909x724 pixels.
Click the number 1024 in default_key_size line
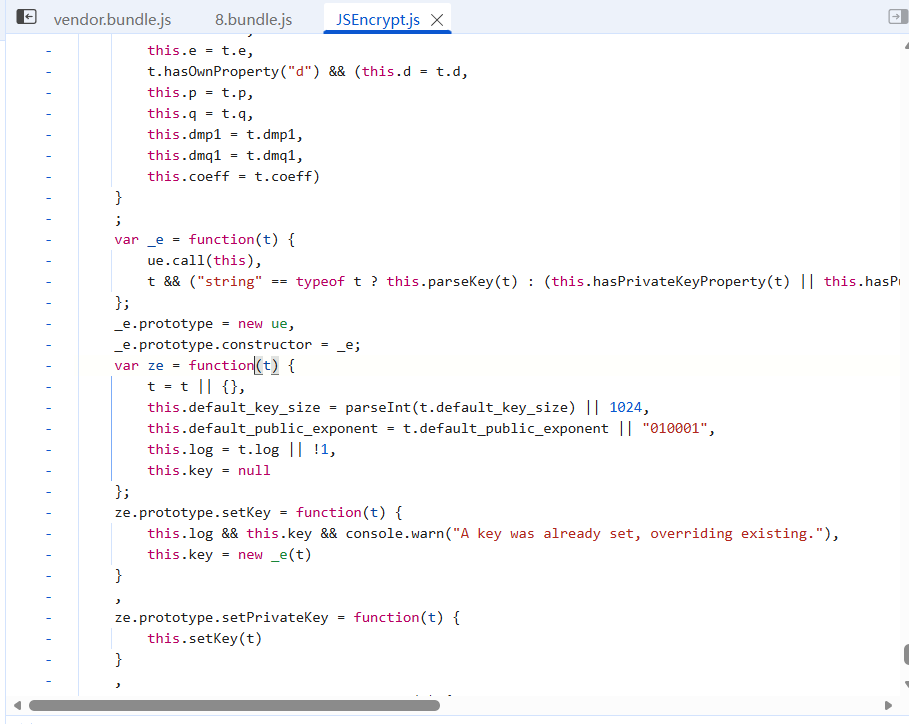point(626,408)
